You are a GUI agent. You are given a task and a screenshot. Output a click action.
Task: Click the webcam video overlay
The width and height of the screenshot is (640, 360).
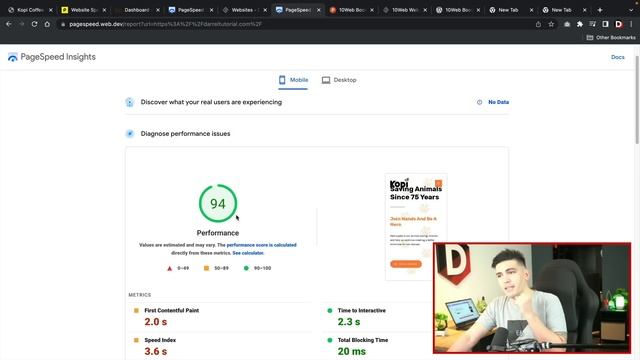pyautogui.click(x=532, y=298)
